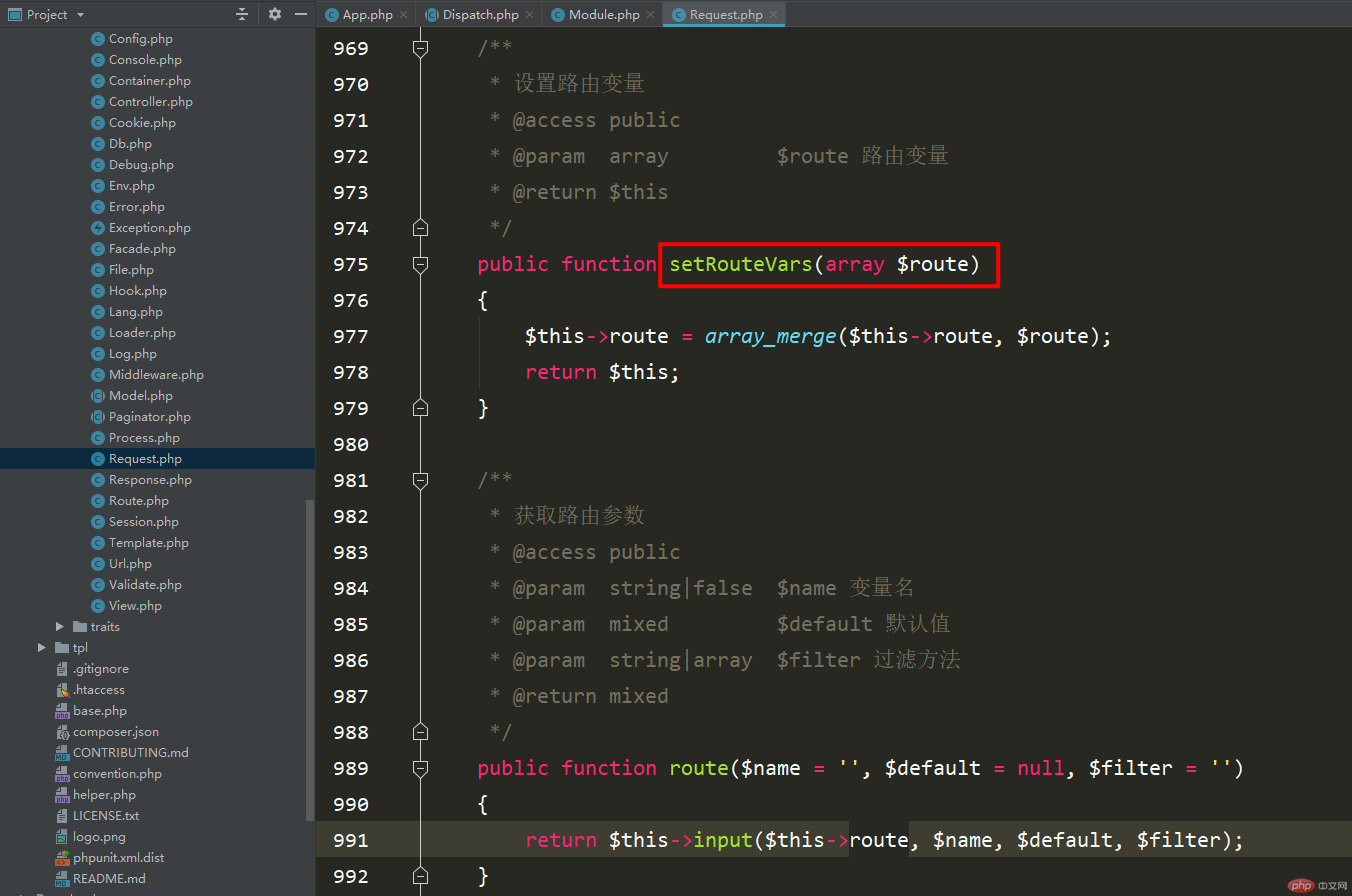Close the App.php tab
This screenshot has height=896, width=1352.
click(x=403, y=14)
